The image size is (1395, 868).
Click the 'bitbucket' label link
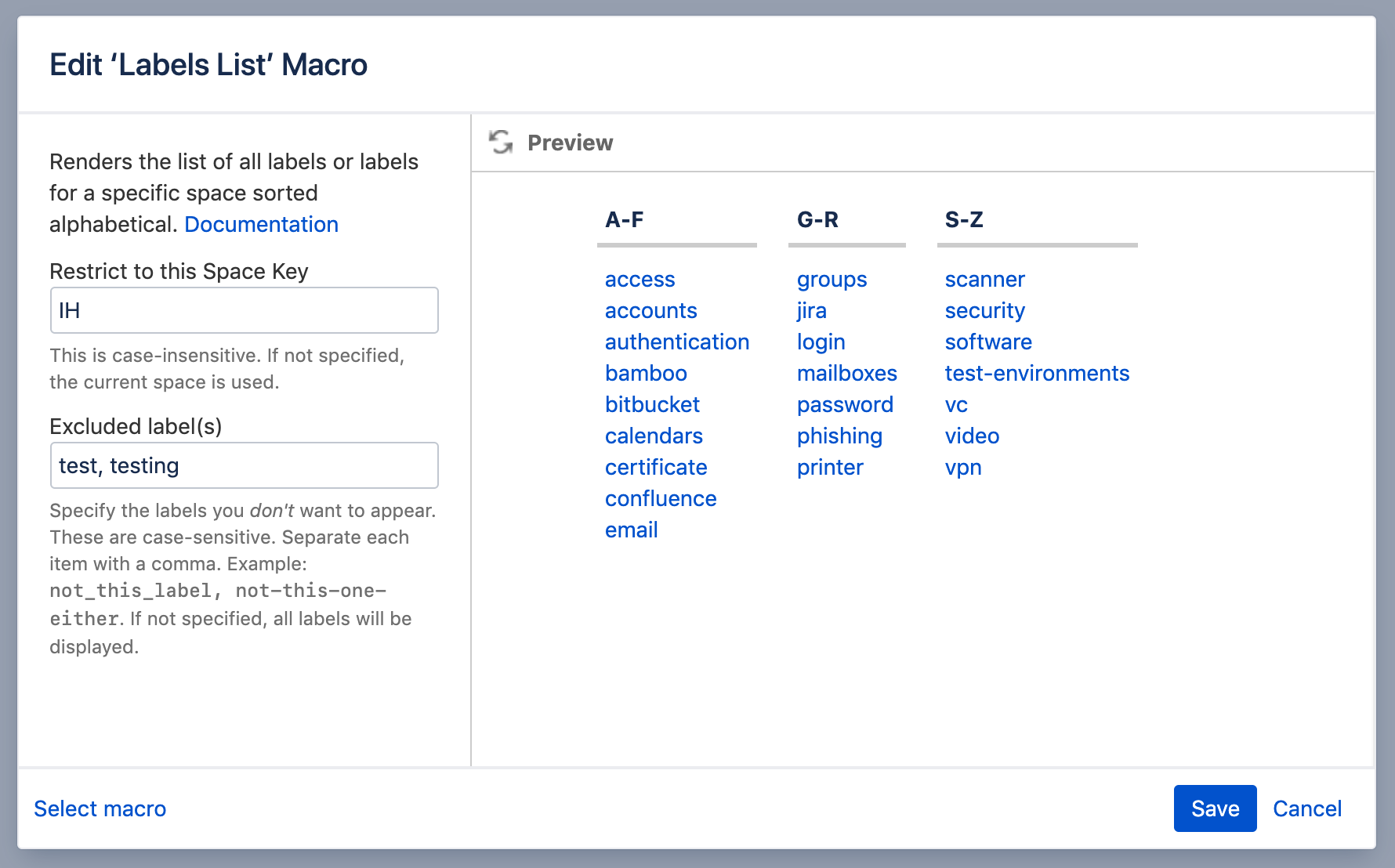pyautogui.click(x=652, y=405)
